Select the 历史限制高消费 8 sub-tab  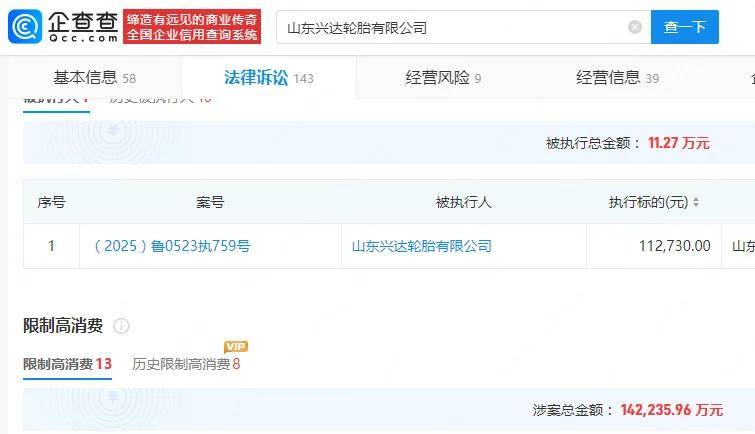click(186, 364)
